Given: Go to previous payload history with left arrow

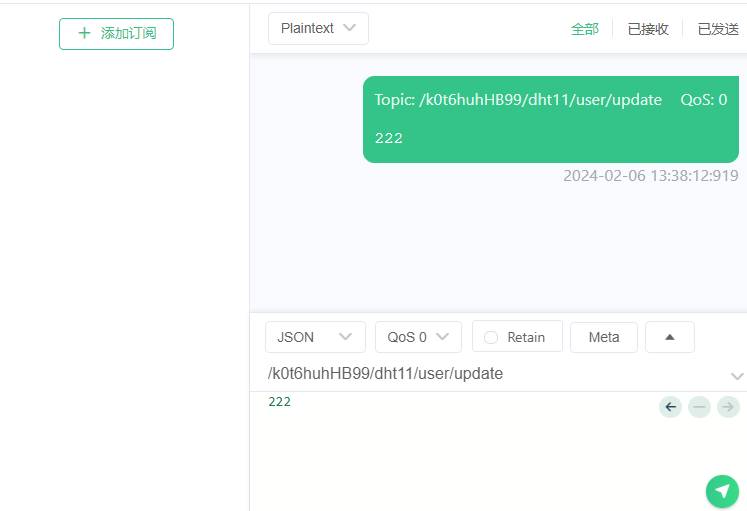Looking at the screenshot, I should 670,407.
